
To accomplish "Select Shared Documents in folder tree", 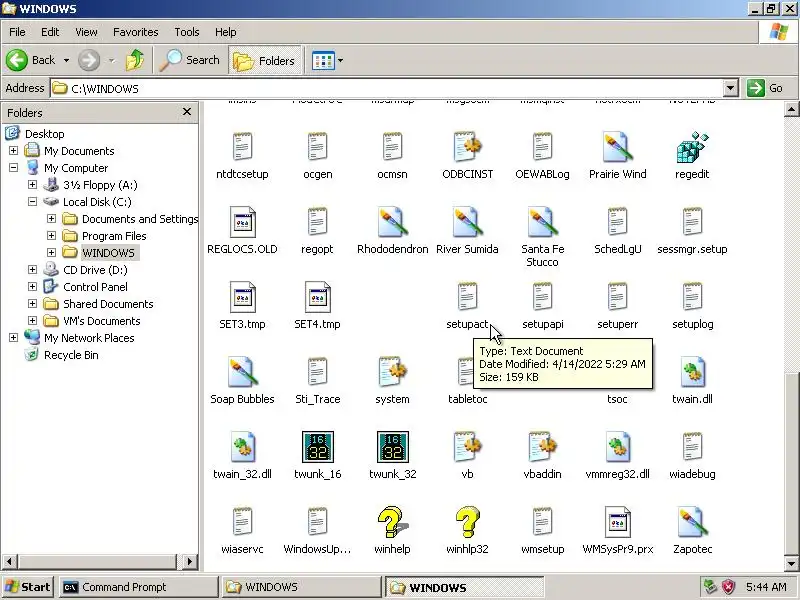I will [x=108, y=304].
